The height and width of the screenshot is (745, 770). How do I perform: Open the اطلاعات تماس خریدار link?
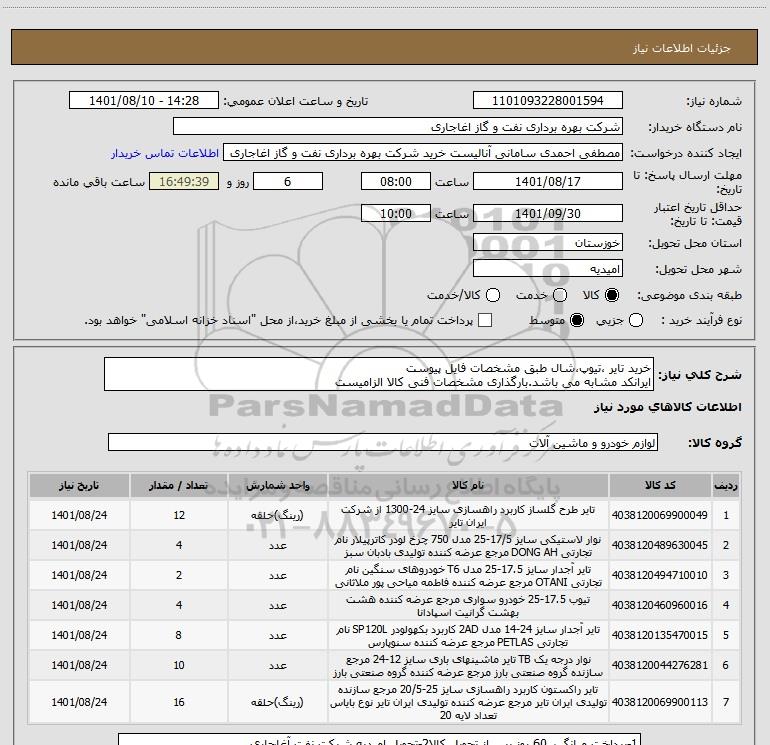click(x=165, y=153)
